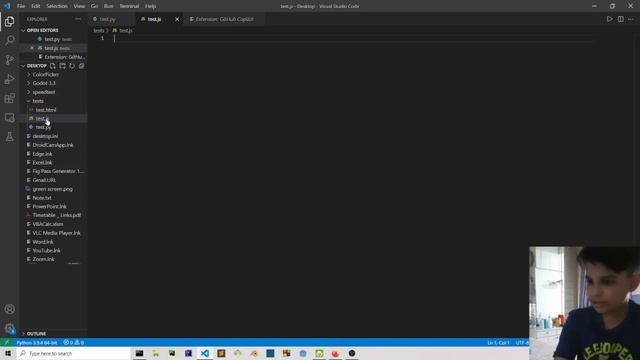Image resolution: width=640 pixels, height=360 pixels.
Task: Open File Explorer from taskbar
Action: click(x=156, y=353)
